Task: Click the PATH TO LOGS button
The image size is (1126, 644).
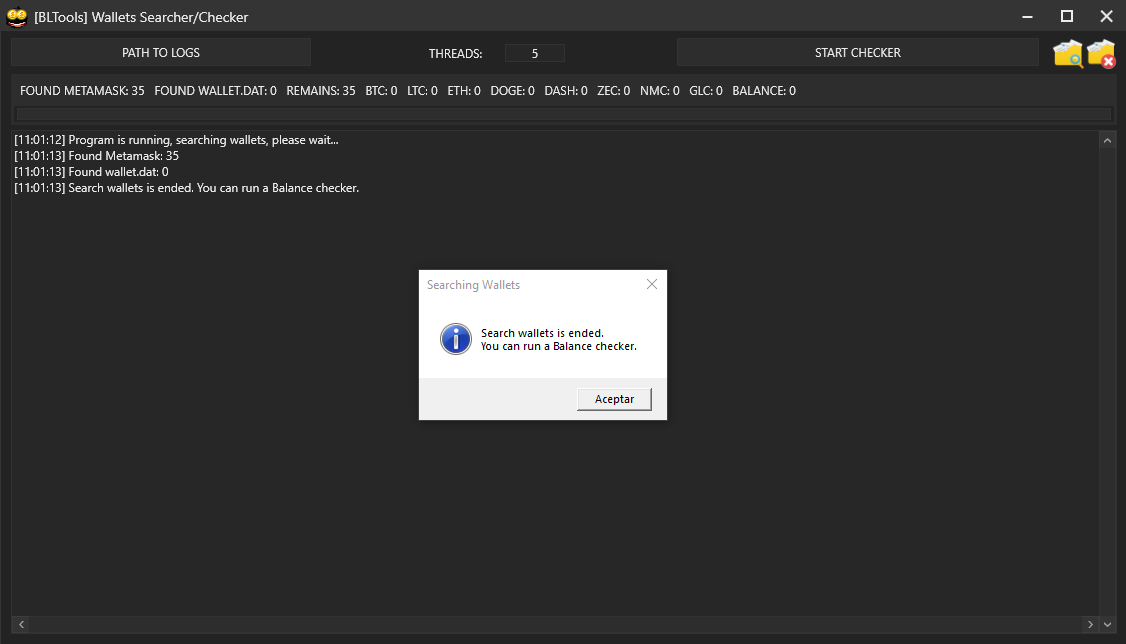Action: tap(161, 52)
